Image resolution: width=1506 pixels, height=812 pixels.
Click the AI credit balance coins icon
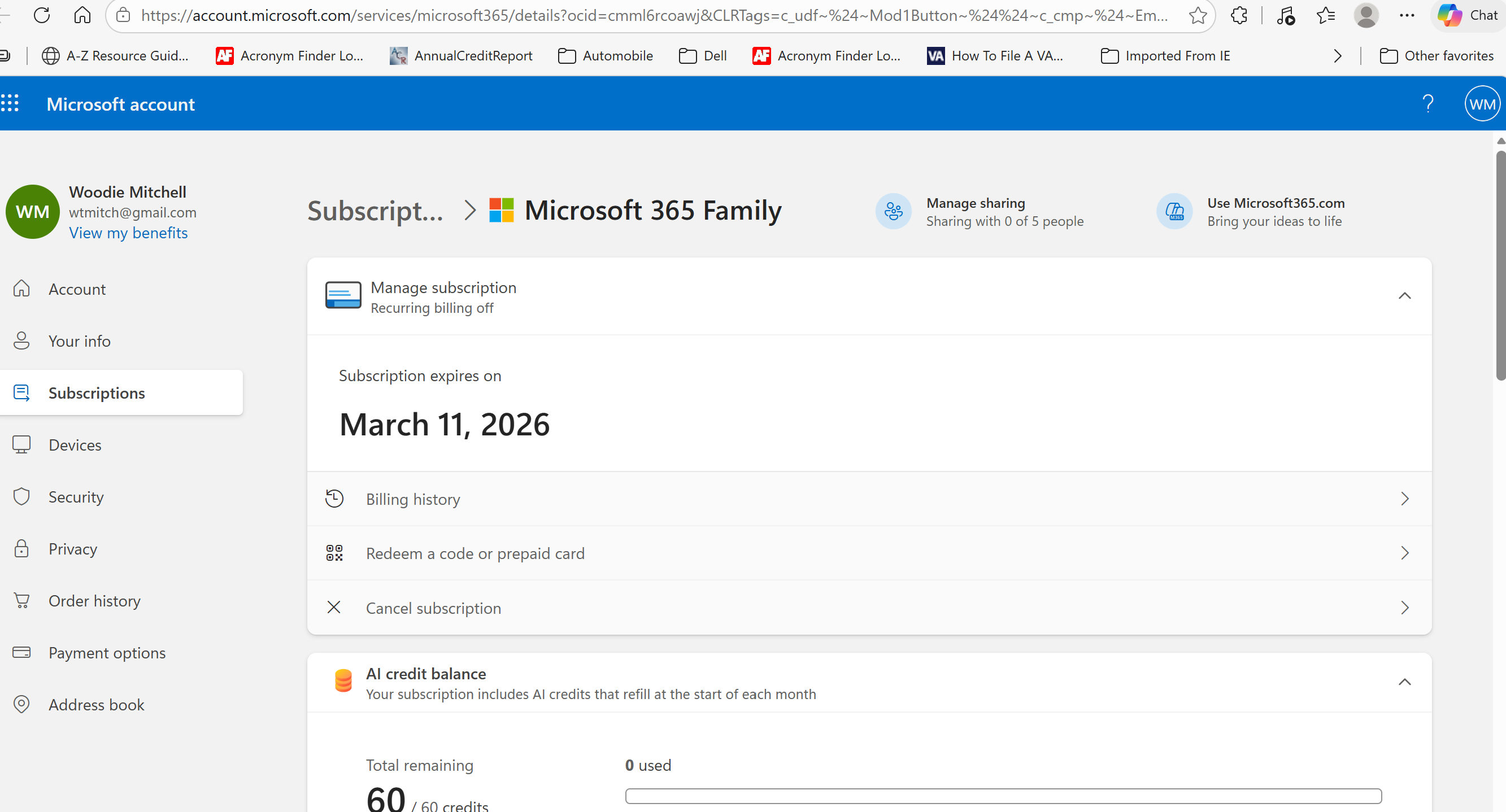point(343,681)
